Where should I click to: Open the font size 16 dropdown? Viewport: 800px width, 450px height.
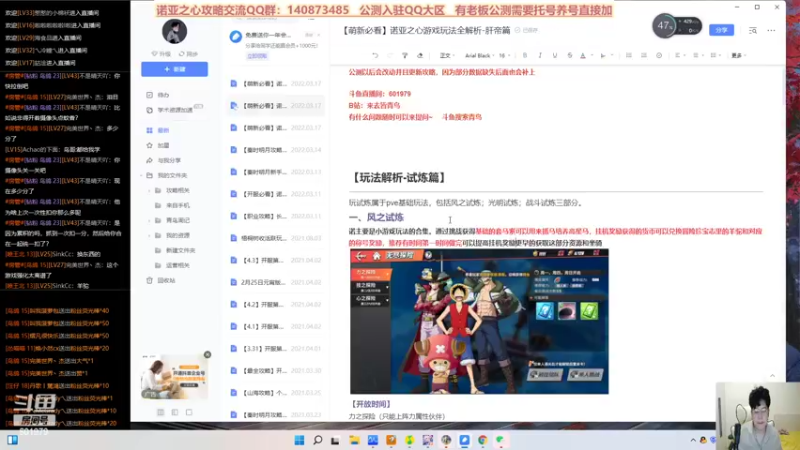pos(505,55)
